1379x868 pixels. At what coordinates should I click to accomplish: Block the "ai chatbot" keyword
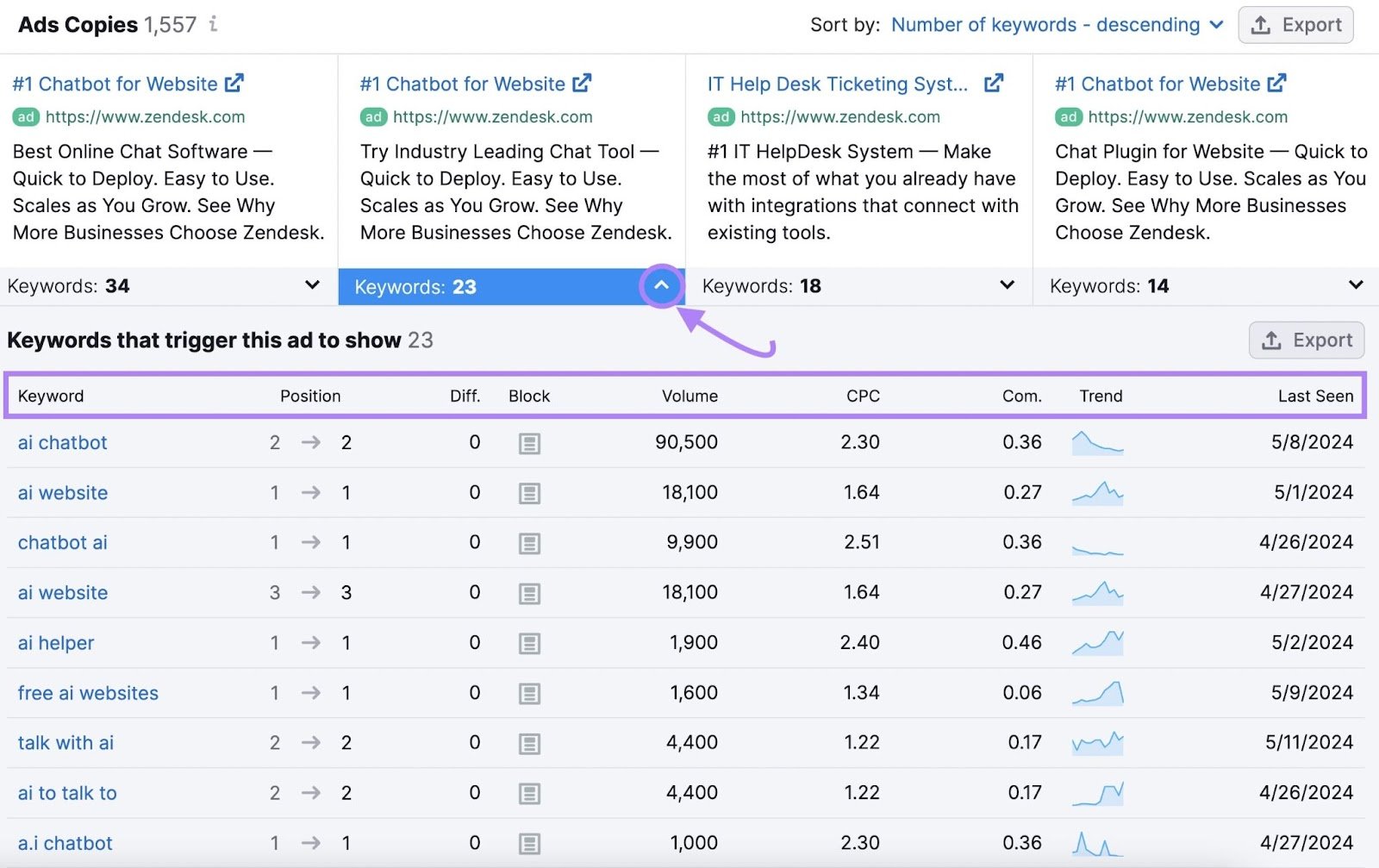tap(529, 443)
